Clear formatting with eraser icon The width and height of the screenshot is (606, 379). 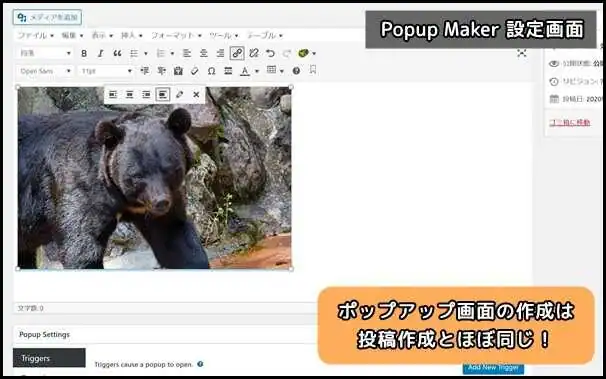point(194,71)
